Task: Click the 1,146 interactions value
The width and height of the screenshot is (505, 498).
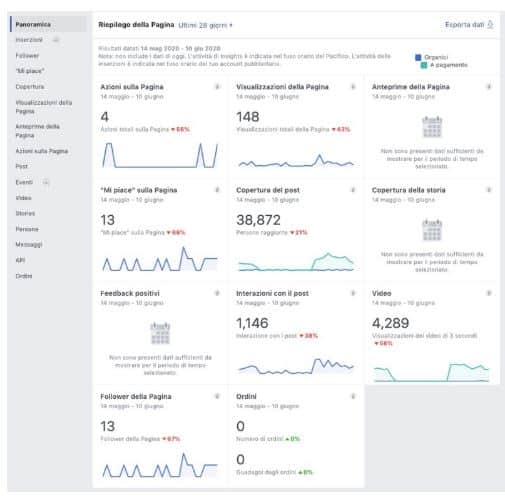Action: pyautogui.click(x=252, y=323)
